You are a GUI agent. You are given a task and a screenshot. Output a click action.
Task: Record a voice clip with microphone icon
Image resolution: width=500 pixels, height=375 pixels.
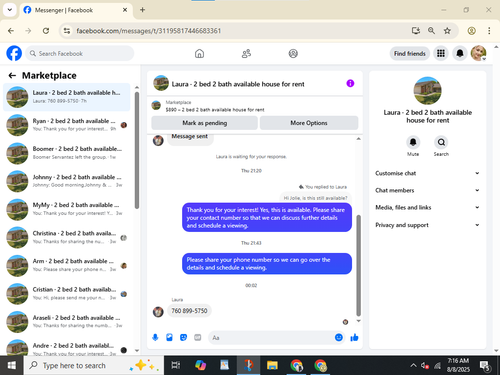pyautogui.click(x=155, y=338)
